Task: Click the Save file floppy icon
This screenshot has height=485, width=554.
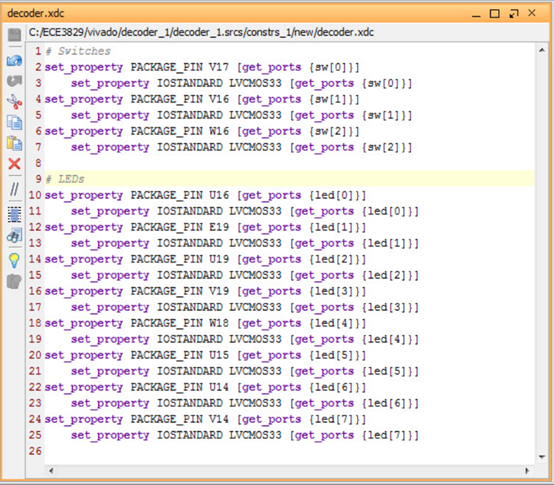Action: [14, 35]
